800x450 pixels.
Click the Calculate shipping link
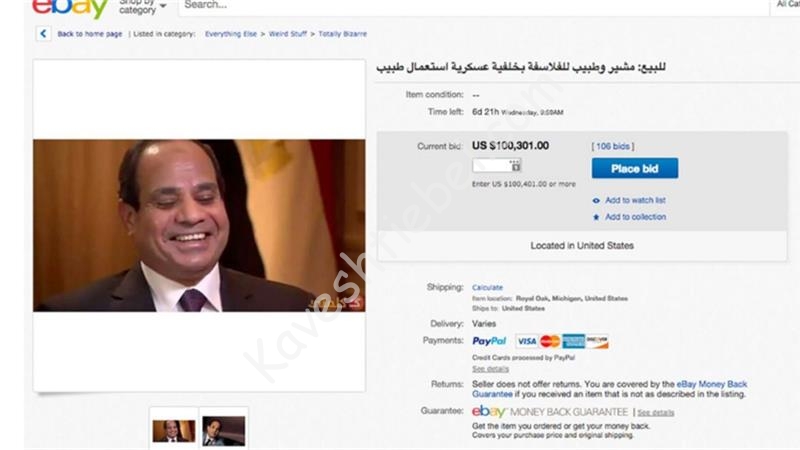(x=487, y=287)
